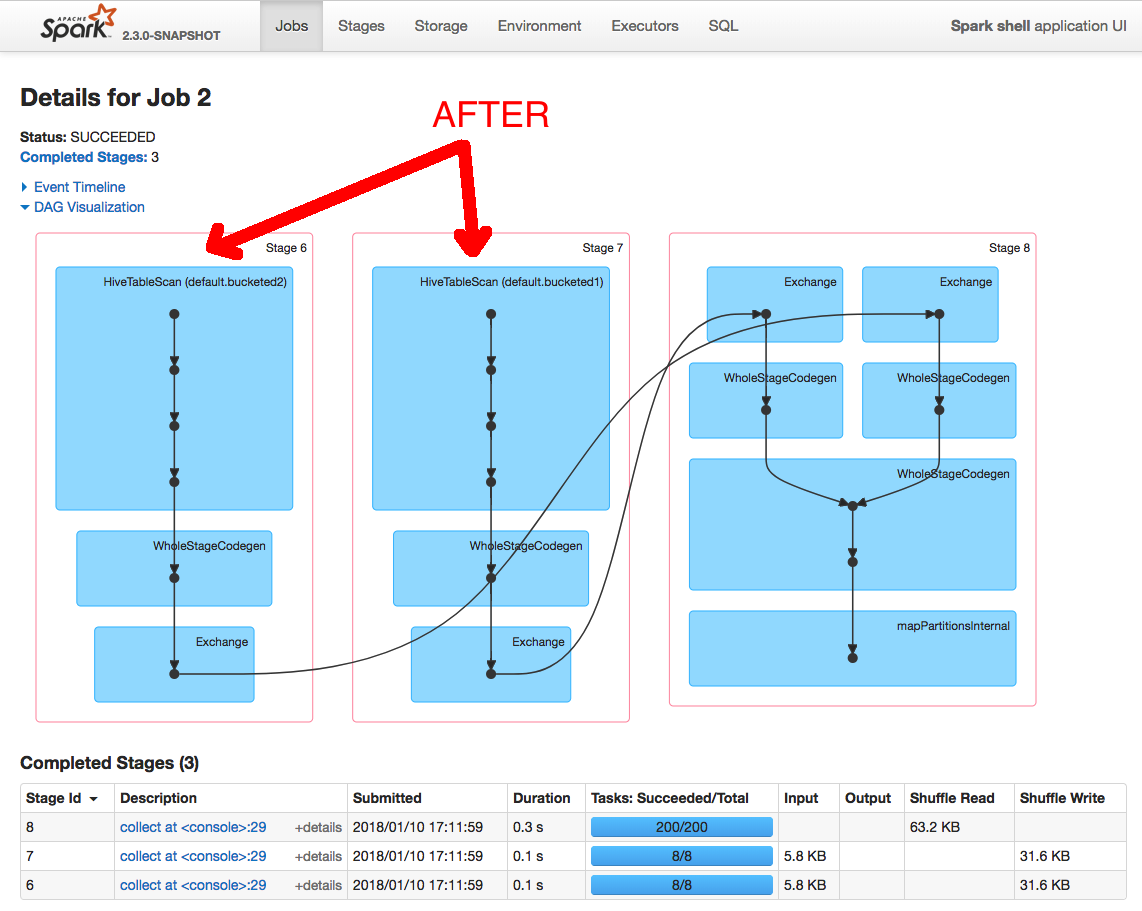
Task: Open stage 8 collect at <console>:29 link
Action: [193, 827]
